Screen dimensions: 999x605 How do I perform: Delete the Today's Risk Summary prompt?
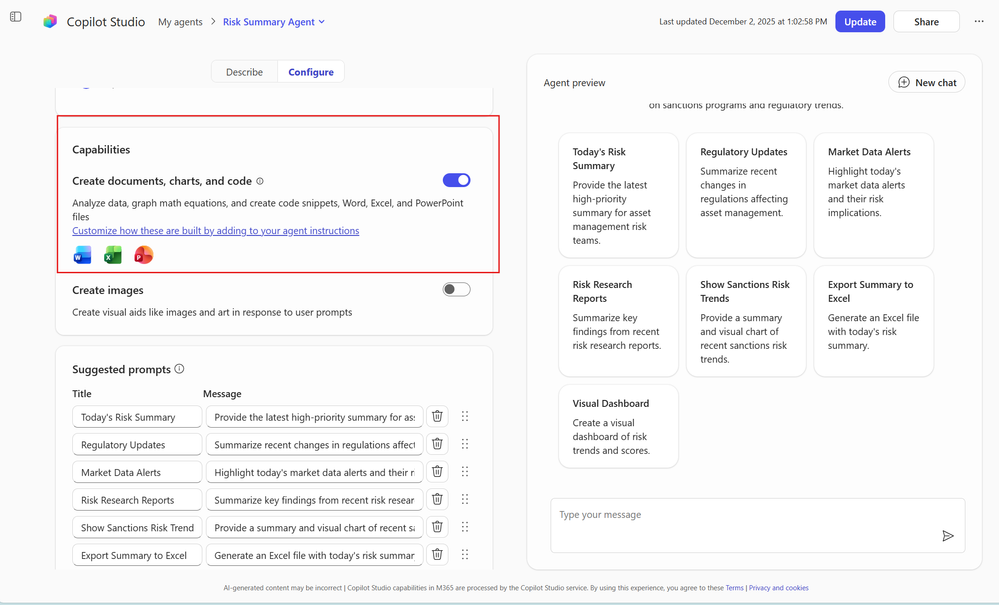(x=437, y=416)
